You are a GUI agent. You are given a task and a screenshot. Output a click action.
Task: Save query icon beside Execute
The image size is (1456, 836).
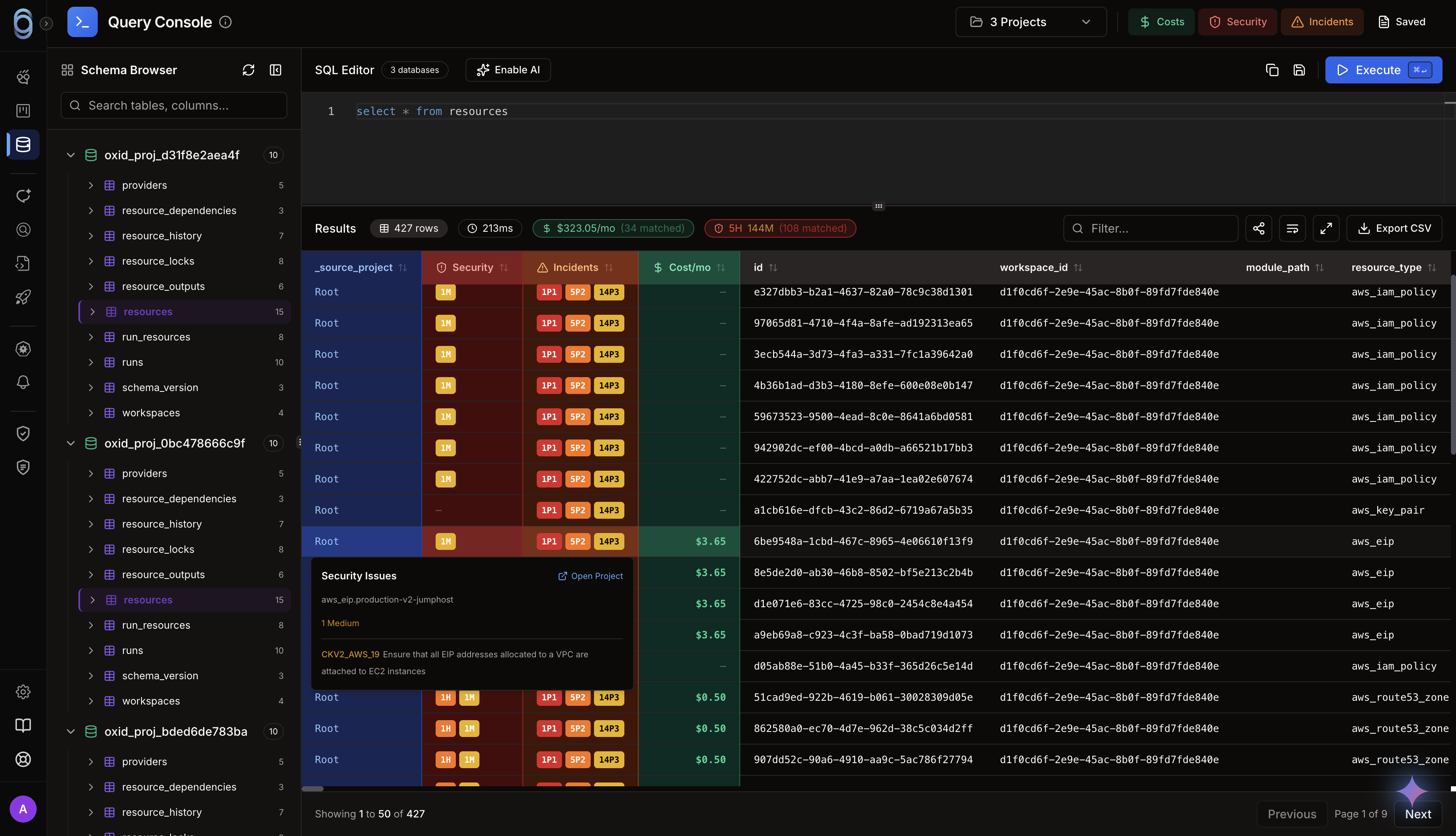[x=1299, y=70]
